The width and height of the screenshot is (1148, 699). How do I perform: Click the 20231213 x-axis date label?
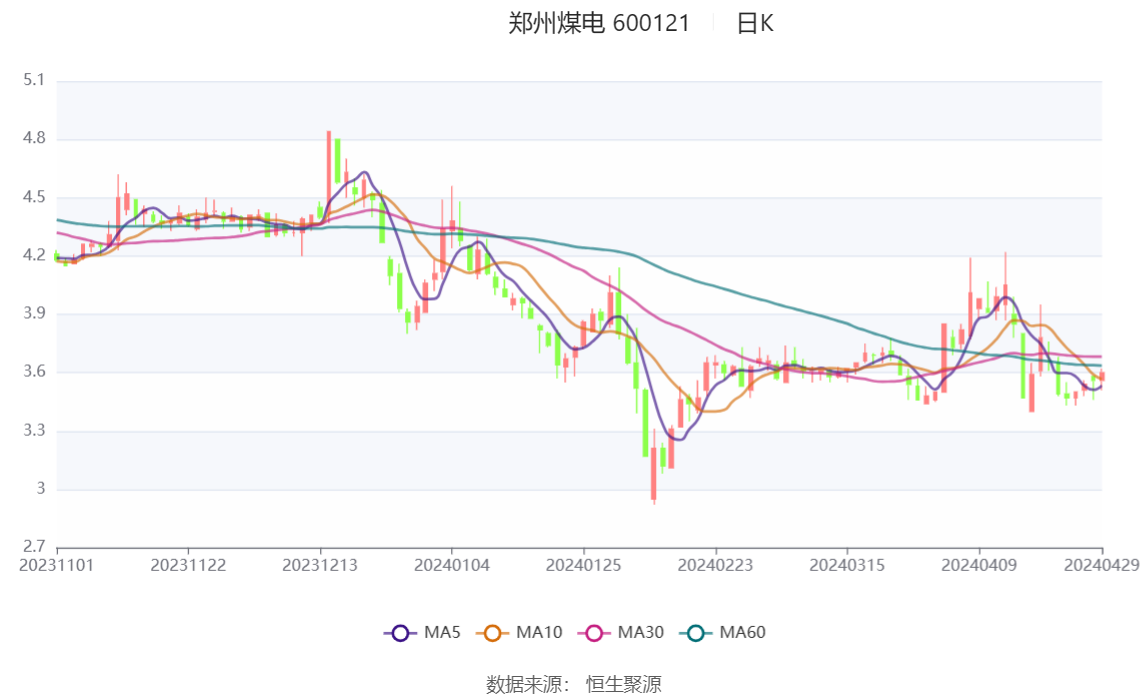click(x=320, y=565)
